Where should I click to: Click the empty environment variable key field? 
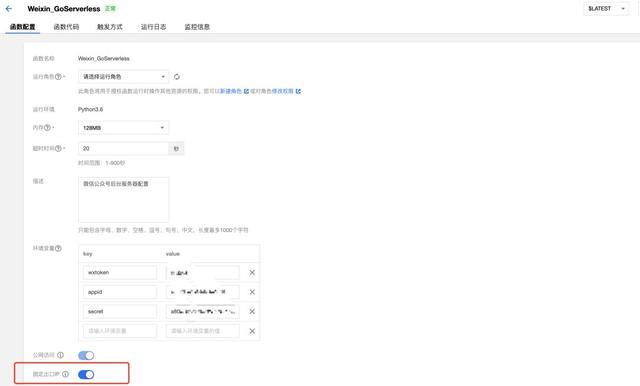coord(120,331)
